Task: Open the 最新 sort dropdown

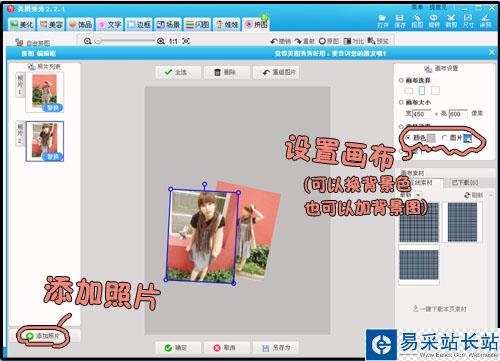Action: click(410, 195)
